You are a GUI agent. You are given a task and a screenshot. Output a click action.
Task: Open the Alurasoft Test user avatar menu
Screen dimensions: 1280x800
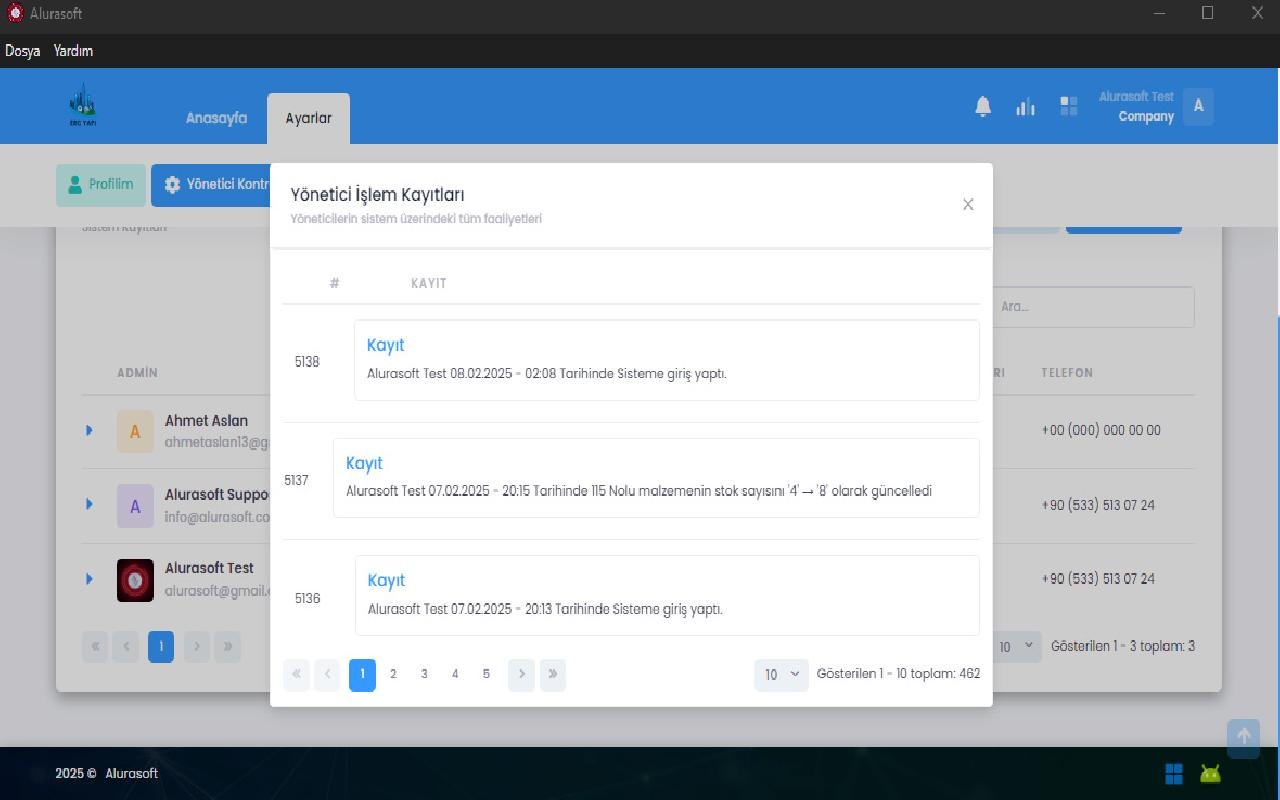(1198, 106)
